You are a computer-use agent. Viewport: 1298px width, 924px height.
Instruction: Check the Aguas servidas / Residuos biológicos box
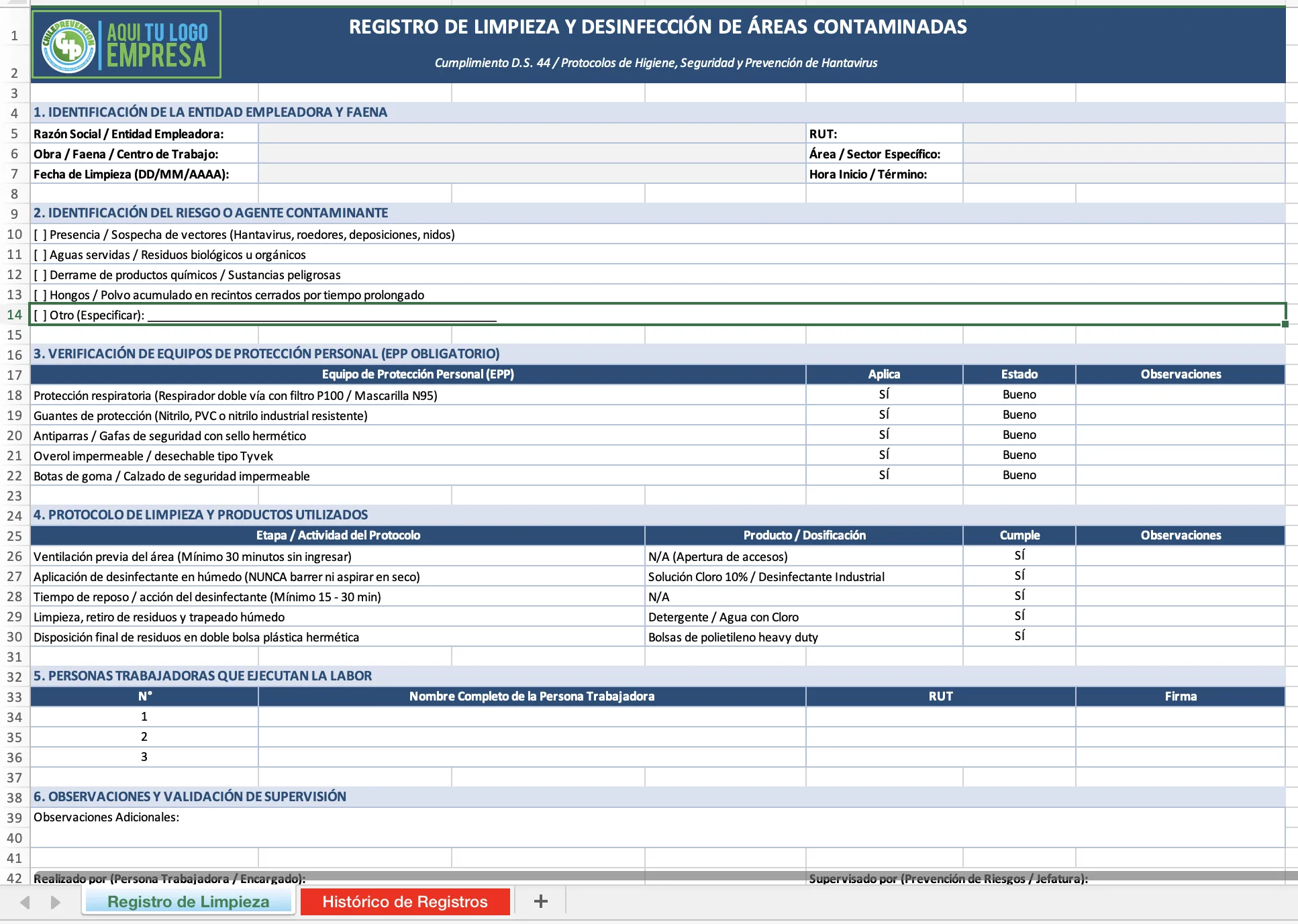tap(40, 254)
